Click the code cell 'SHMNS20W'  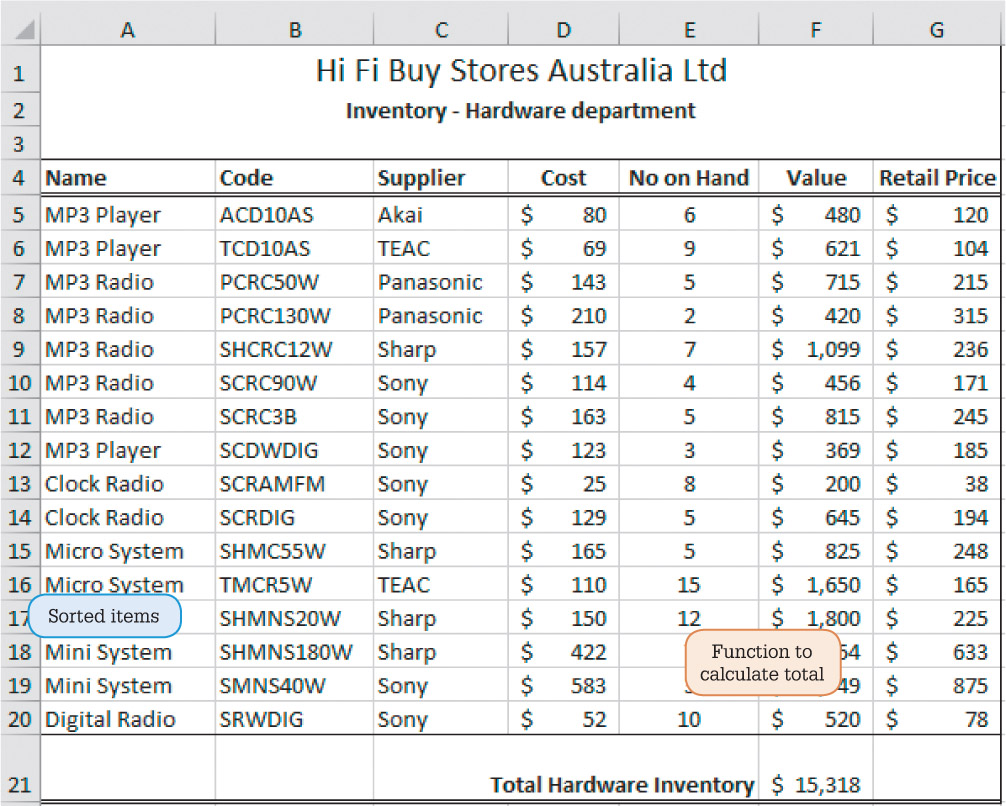pos(294,619)
